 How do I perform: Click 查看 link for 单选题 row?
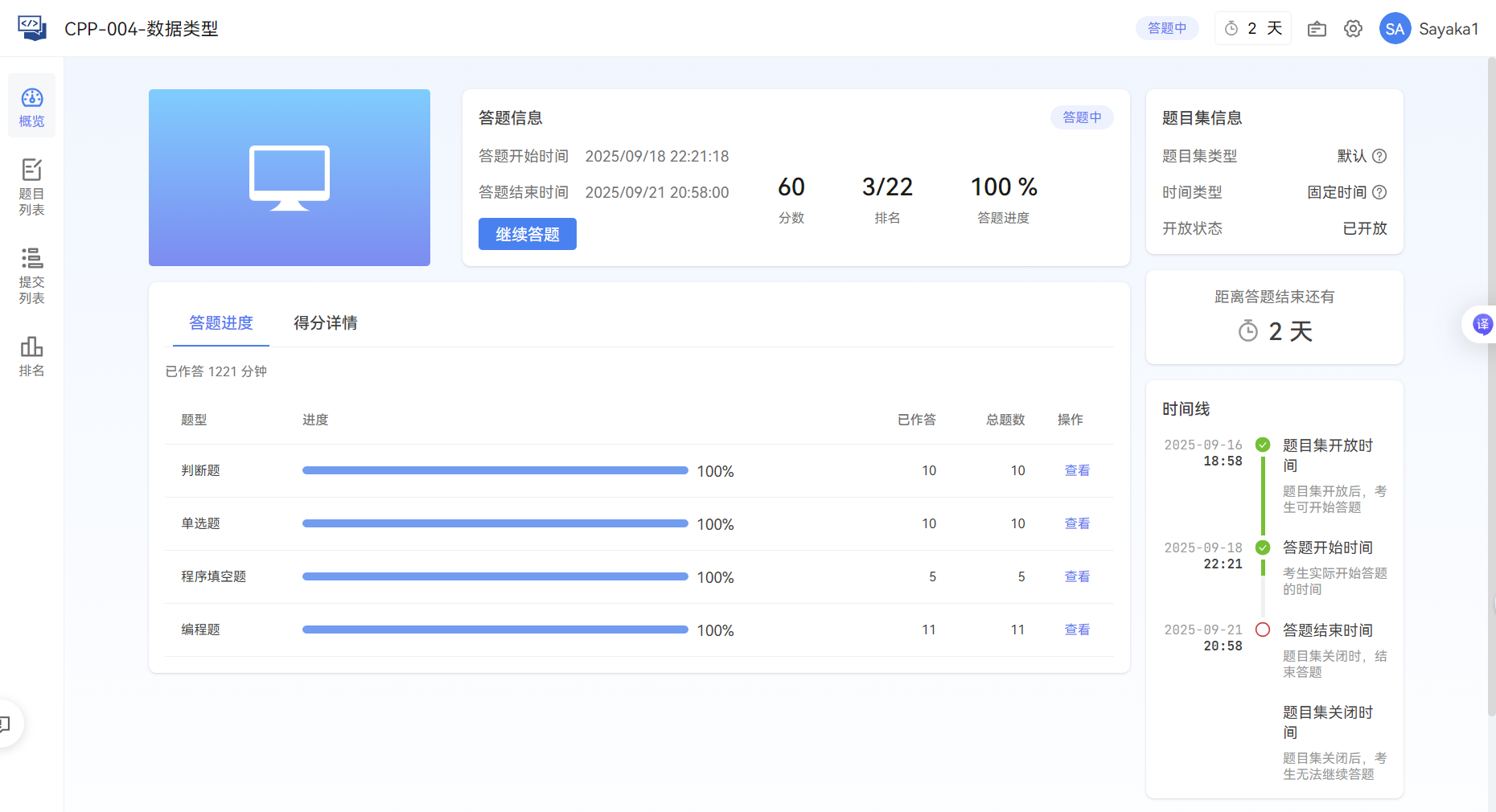(1077, 523)
